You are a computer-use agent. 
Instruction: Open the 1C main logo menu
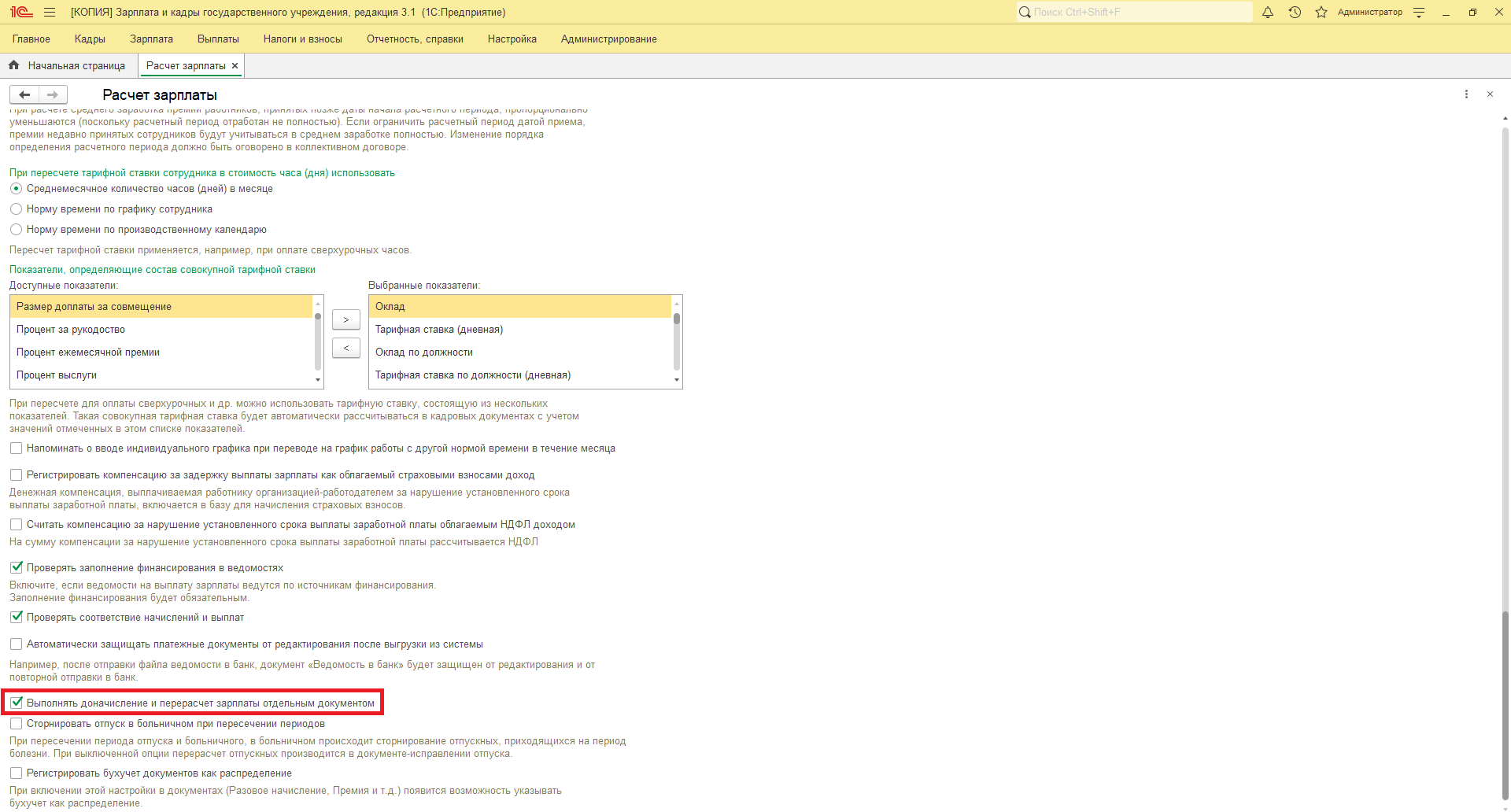21,12
